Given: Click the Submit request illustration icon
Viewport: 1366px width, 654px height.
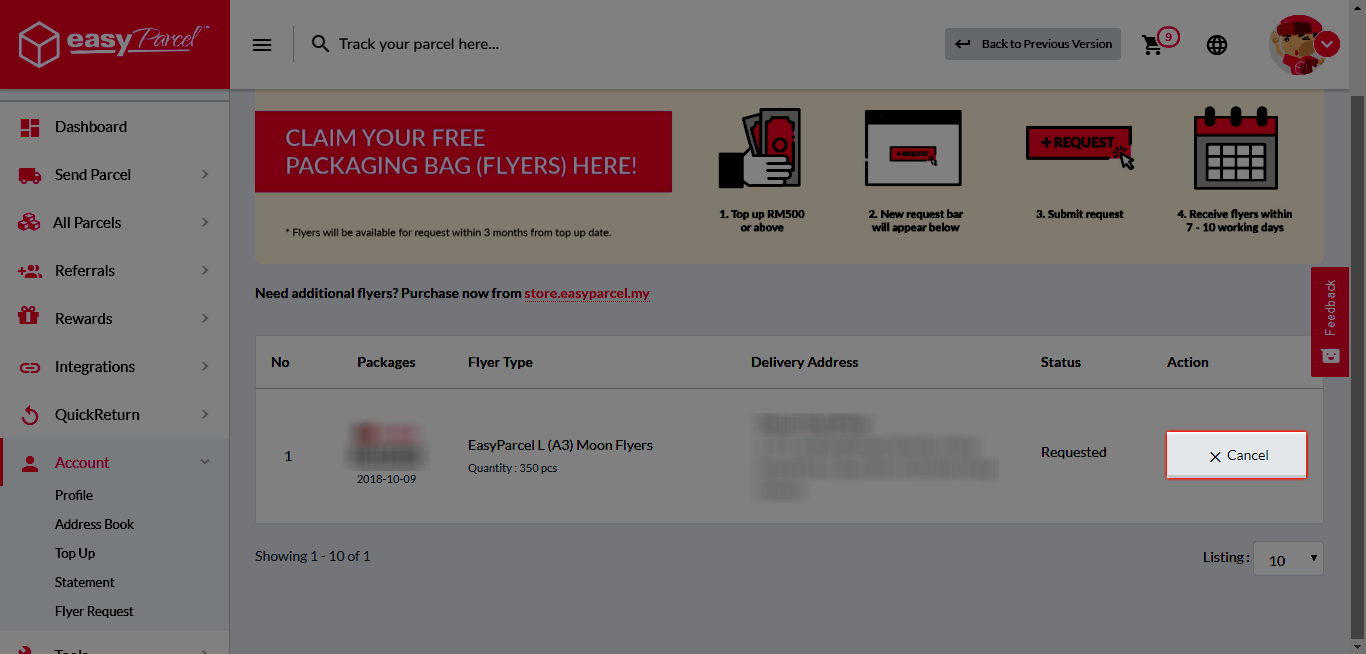Looking at the screenshot, I should tap(1080, 147).
